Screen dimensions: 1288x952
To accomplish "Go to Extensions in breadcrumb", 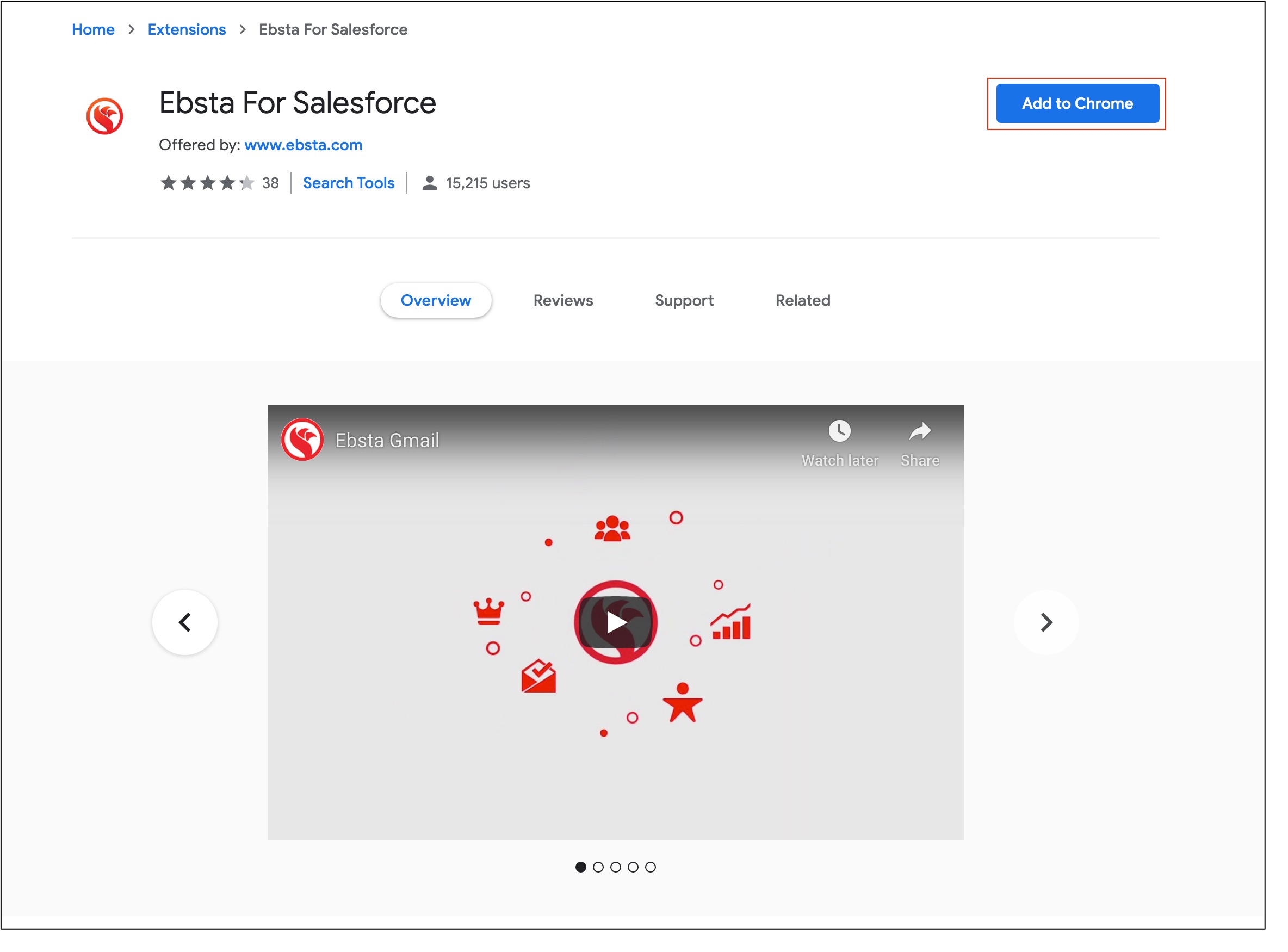I will (187, 29).
